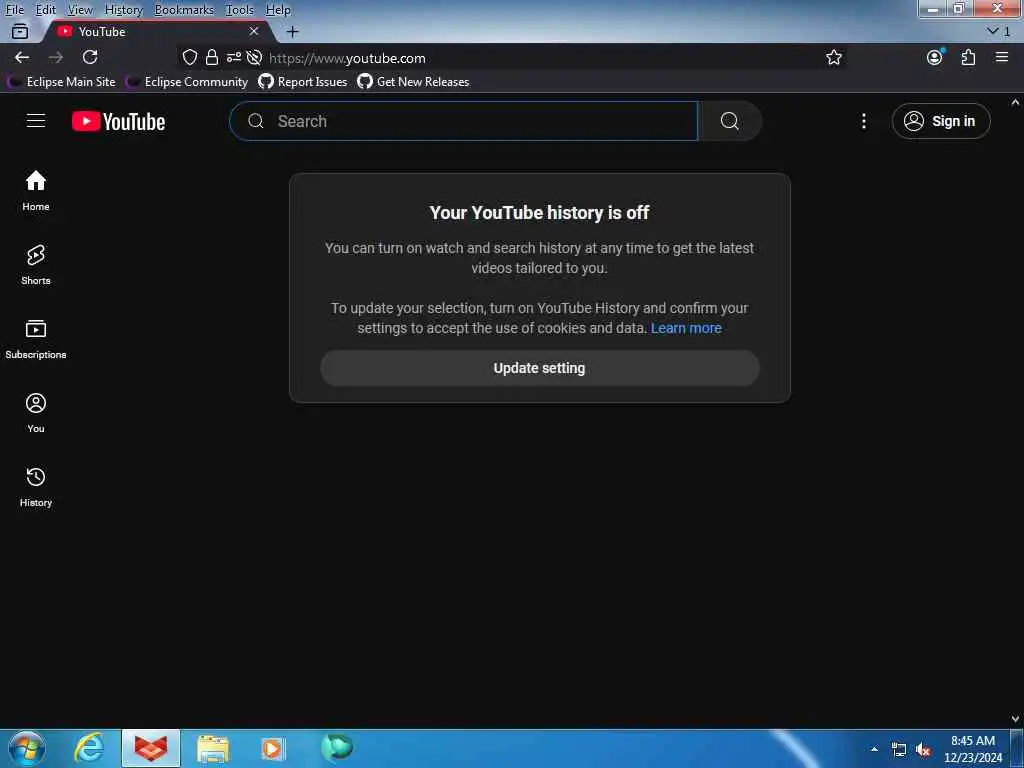Open Windows Explorer folder in taskbar
The width and height of the screenshot is (1024, 768).
[213, 748]
